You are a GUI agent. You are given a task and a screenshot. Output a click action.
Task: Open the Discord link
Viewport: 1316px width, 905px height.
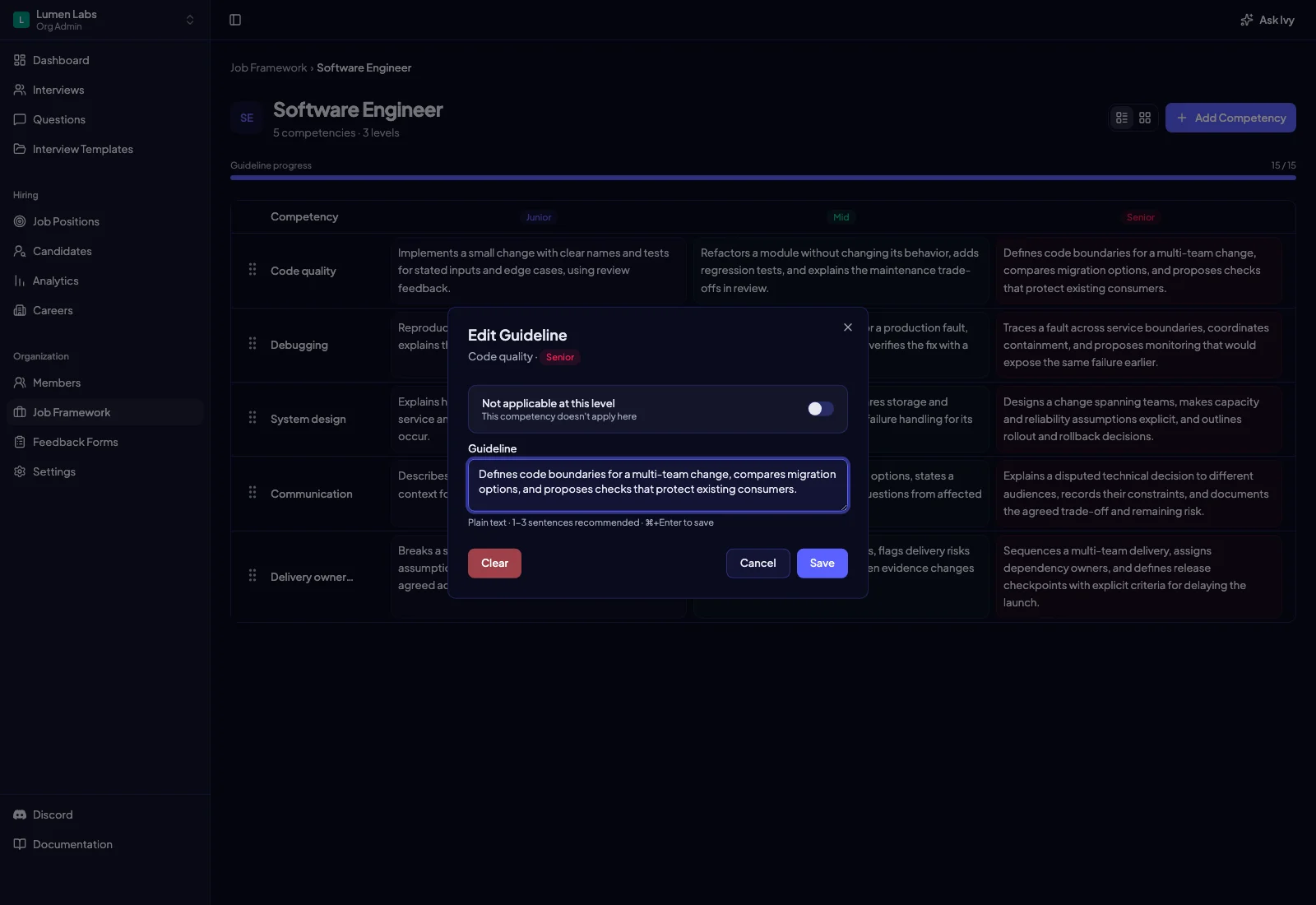[x=105, y=814]
